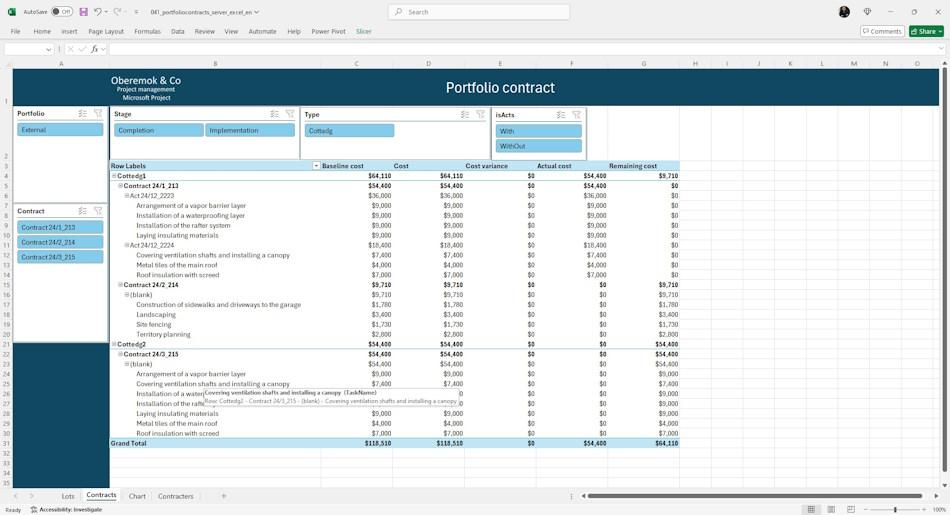Click the zoom in plus button

tap(925, 510)
